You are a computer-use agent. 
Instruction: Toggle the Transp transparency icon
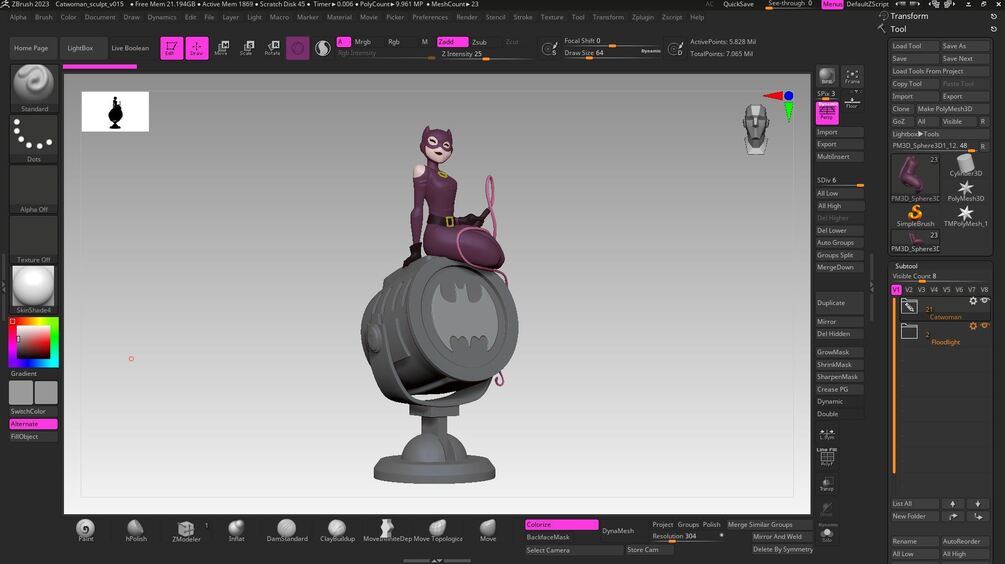pyautogui.click(x=827, y=484)
